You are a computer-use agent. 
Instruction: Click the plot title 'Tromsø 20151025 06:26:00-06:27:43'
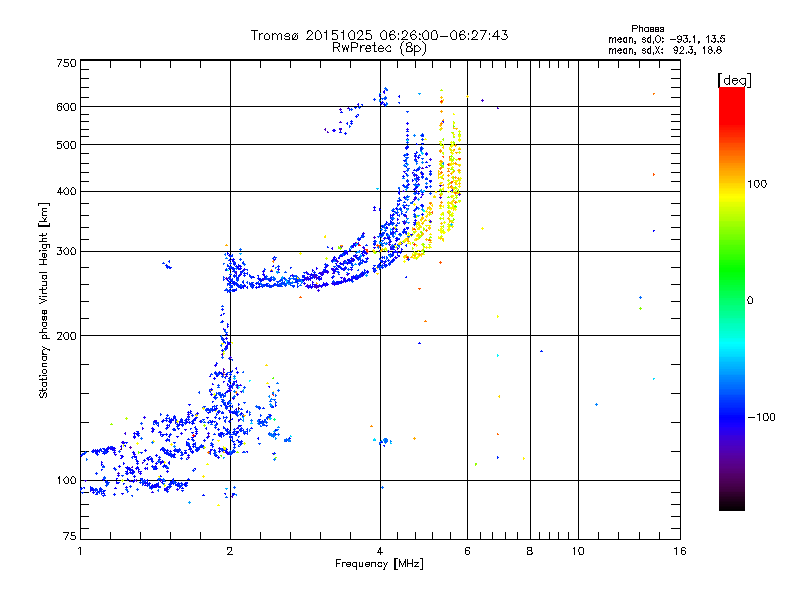[x=379, y=35]
